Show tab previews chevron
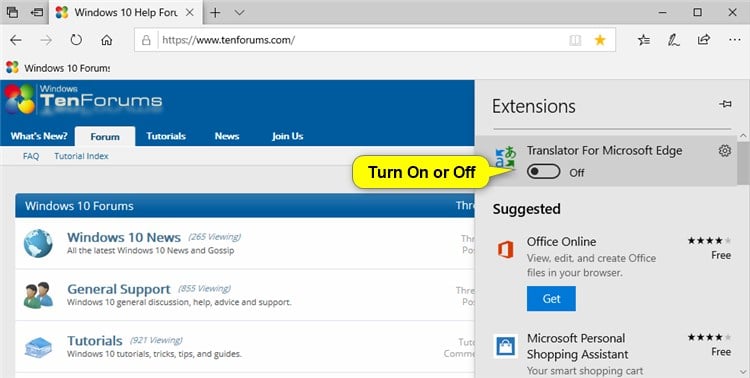Screen dimensions: 750x378 click(240, 12)
